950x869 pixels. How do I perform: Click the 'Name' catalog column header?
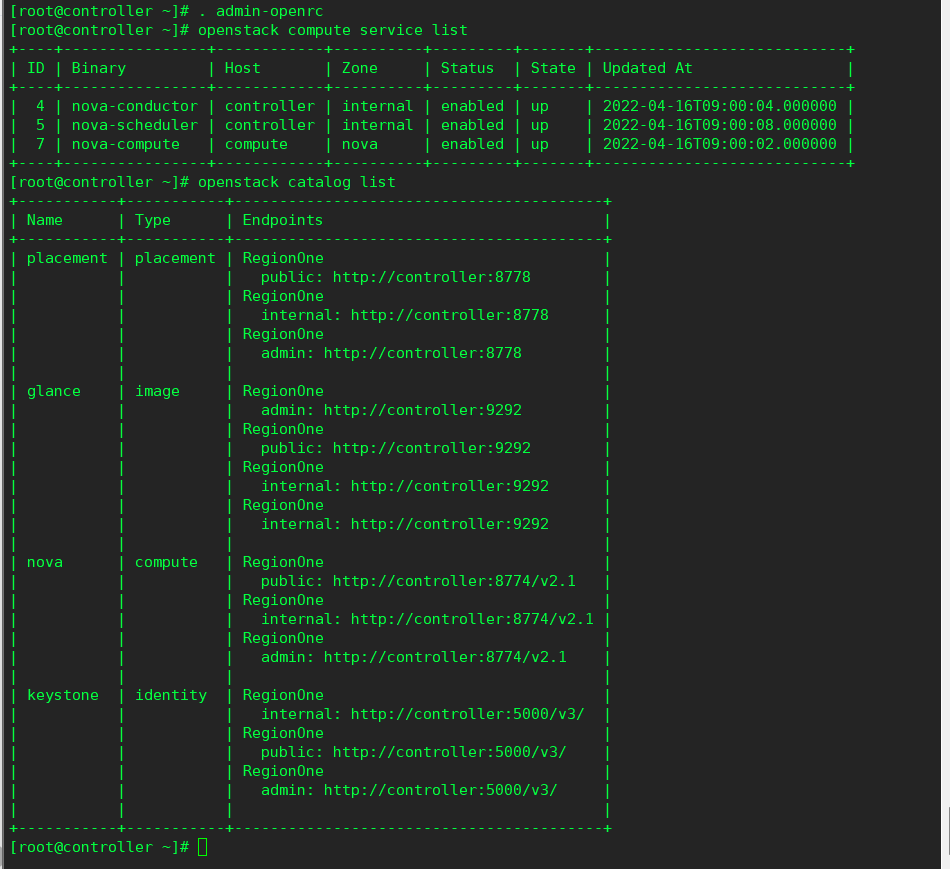(x=44, y=220)
